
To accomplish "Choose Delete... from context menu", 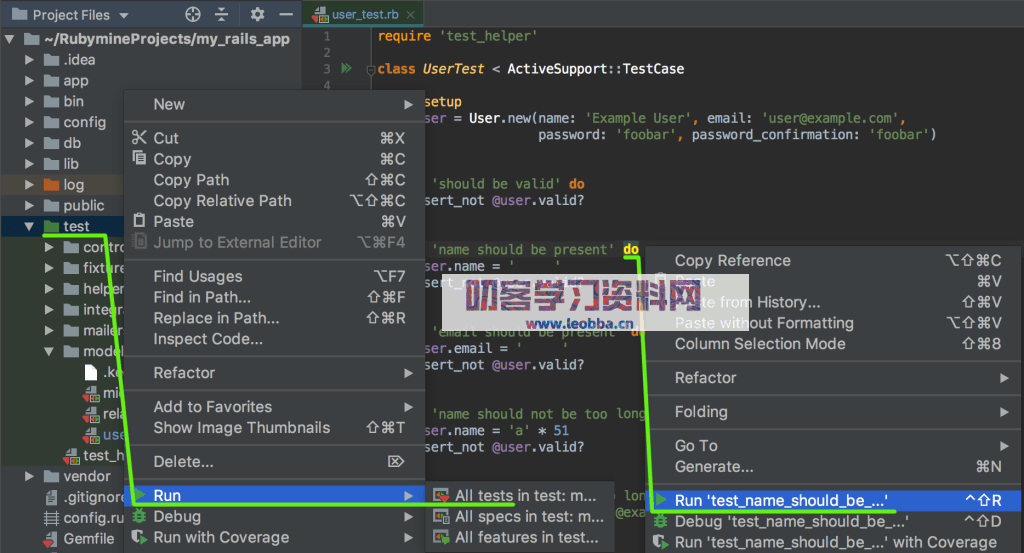I will (x=274, y=462).
